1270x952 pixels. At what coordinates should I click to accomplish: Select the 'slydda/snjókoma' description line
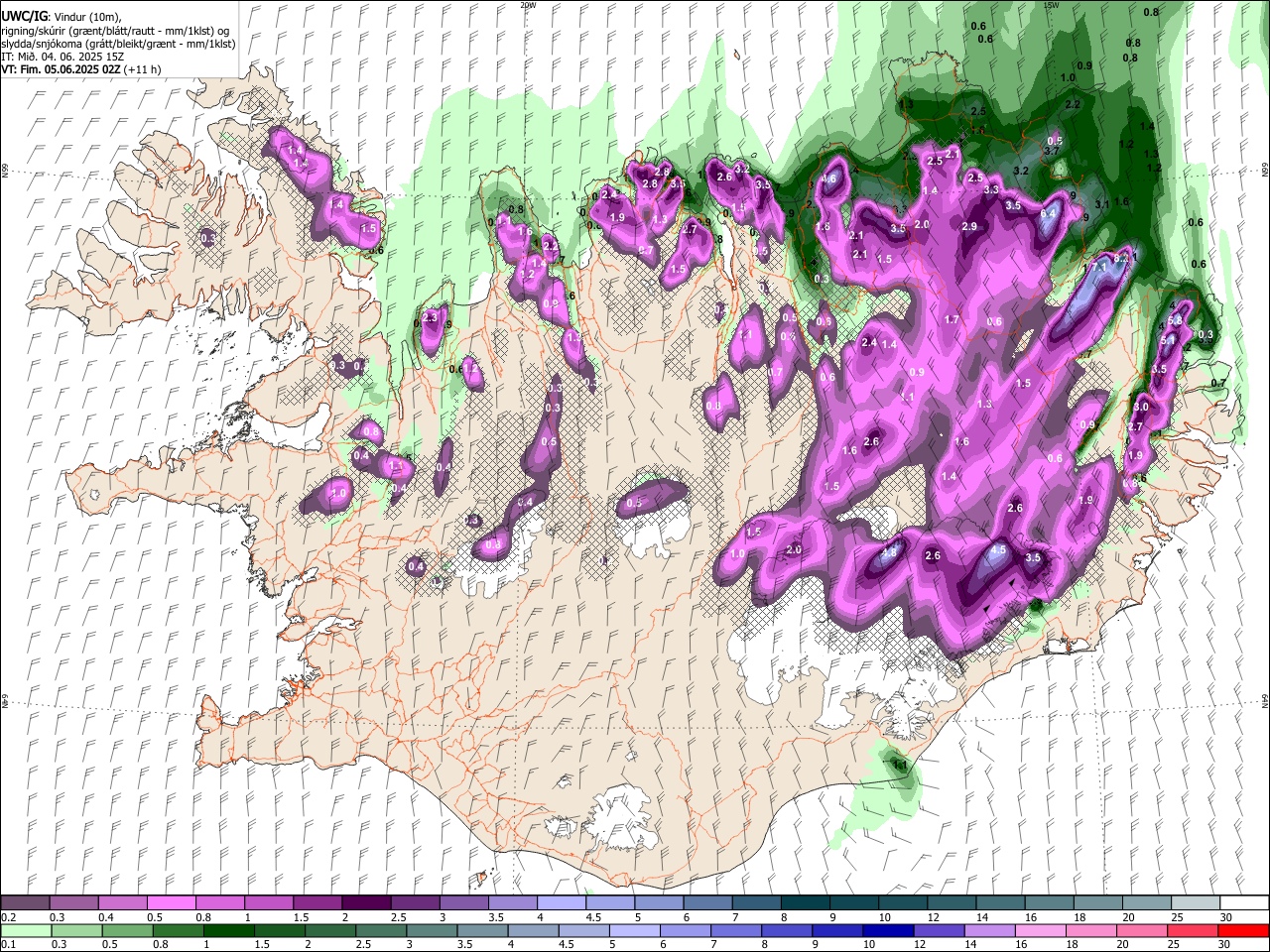[118, 44]
